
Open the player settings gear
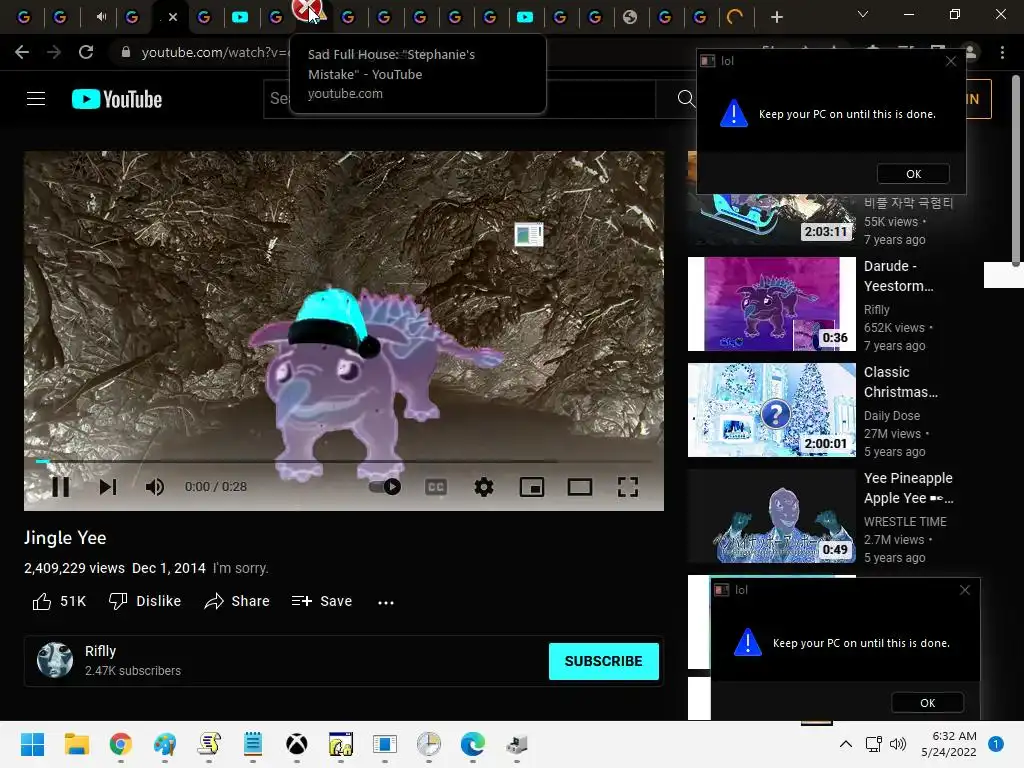484,487
